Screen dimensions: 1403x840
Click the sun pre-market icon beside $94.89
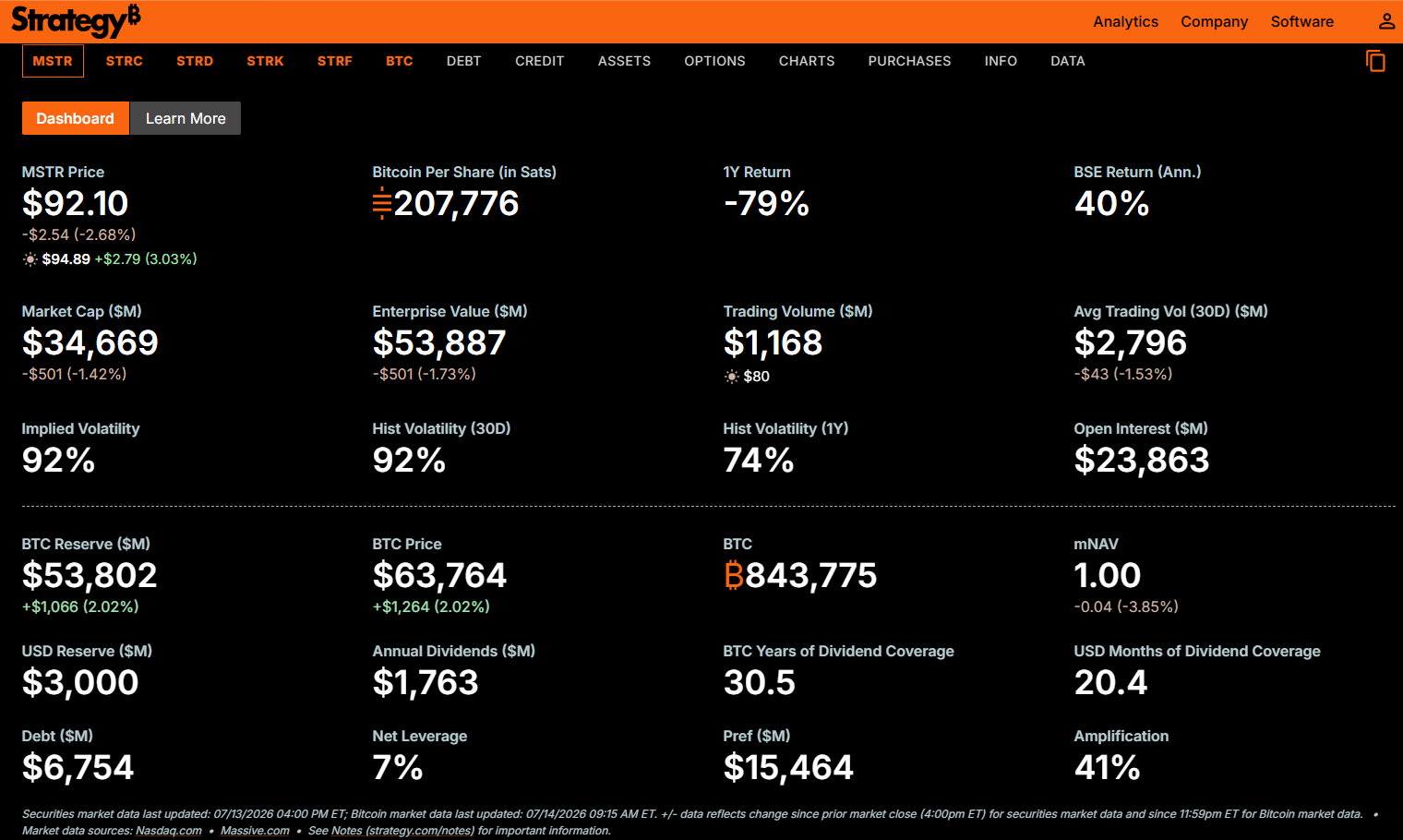pyautogui.click(x=30, y=259)
